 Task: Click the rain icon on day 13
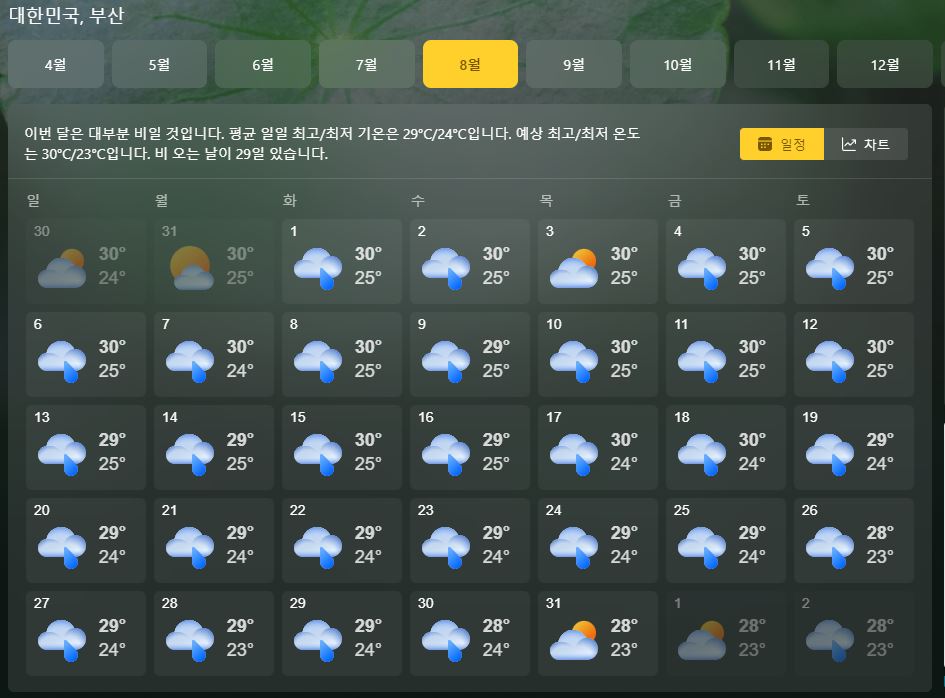(x=61, y=454)
